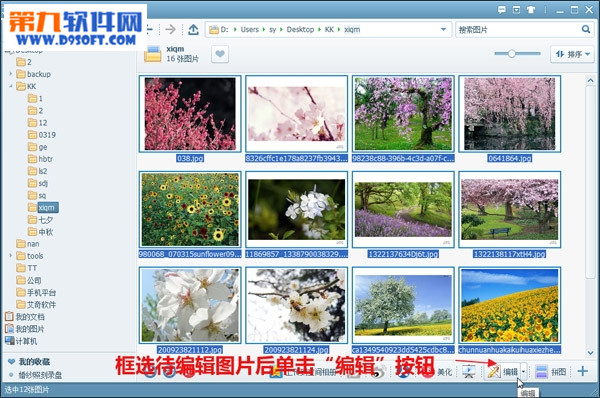
Task: Select the 1322138117xtH4.jpg thumbnail
Action: pyautogui.click(x=510, y=209)
